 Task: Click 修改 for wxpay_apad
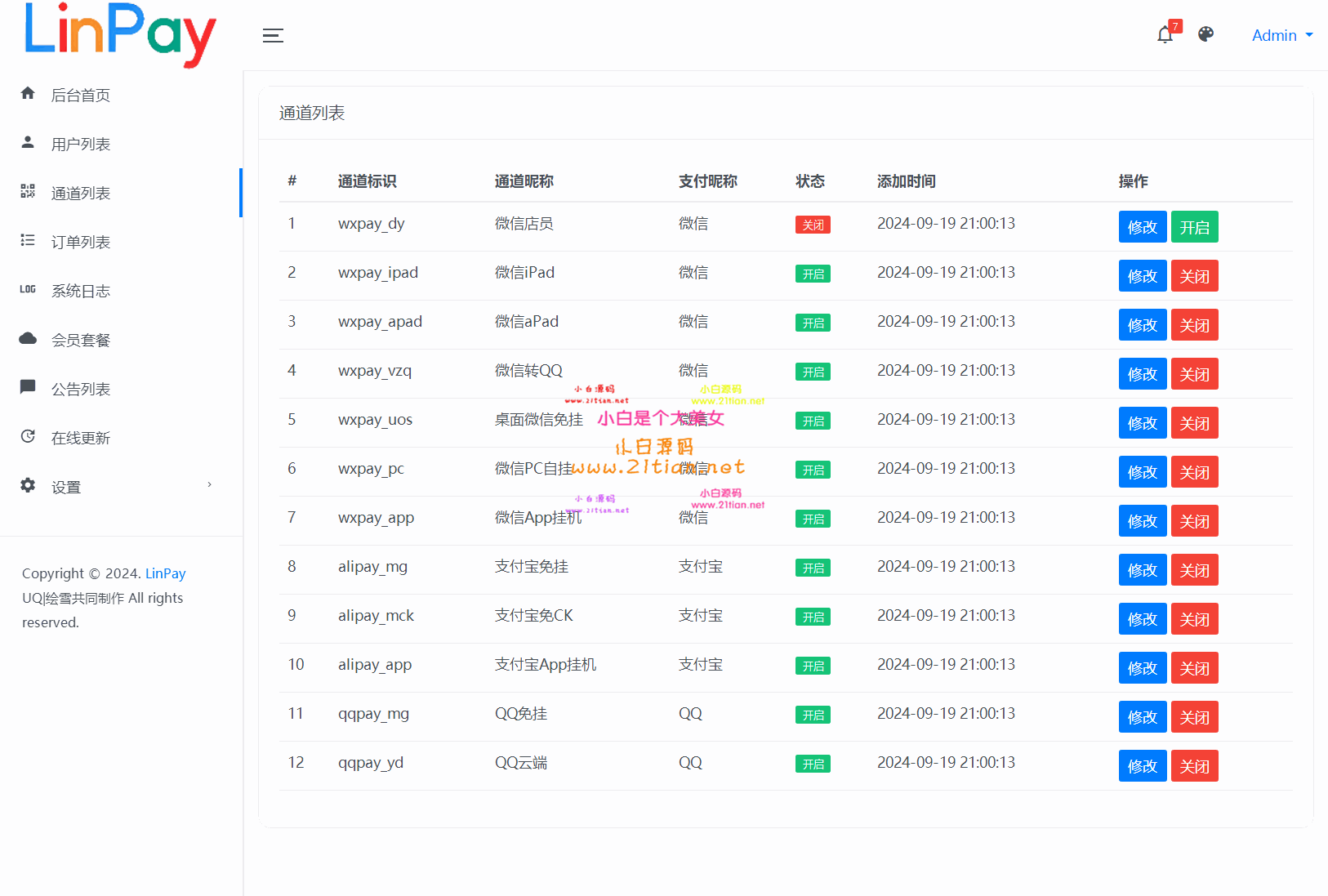click(1143, 325)
